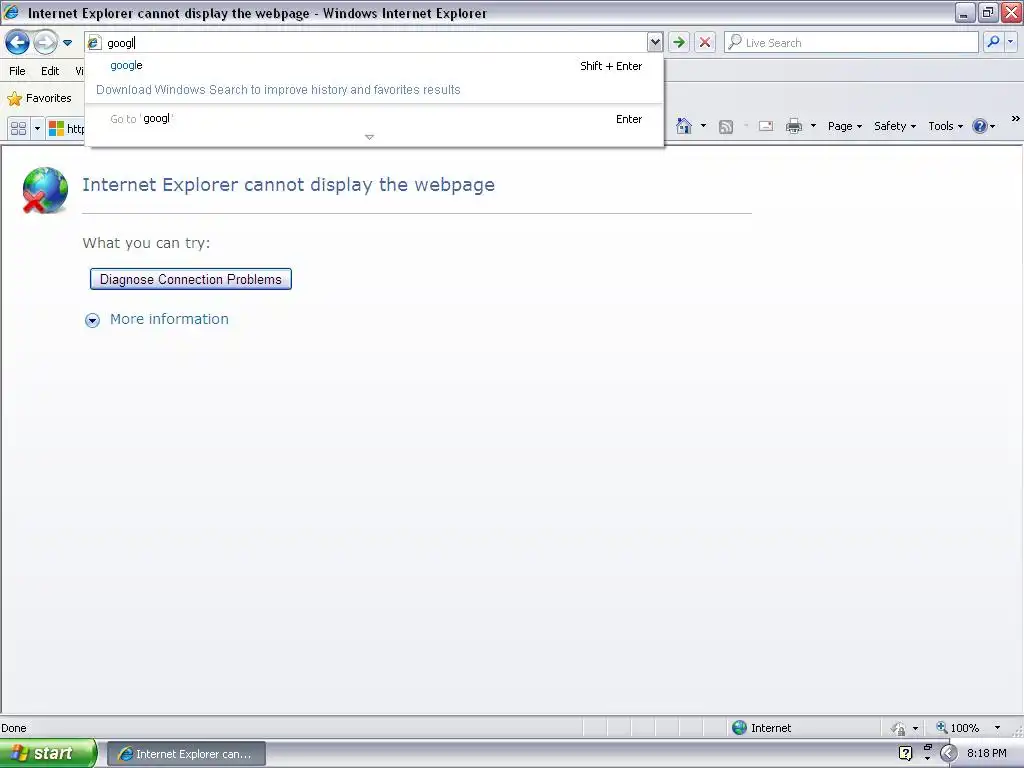Open the search provider options dropdown
The height and width of the screenshot is (768, 1024).
click(1011, 42)
